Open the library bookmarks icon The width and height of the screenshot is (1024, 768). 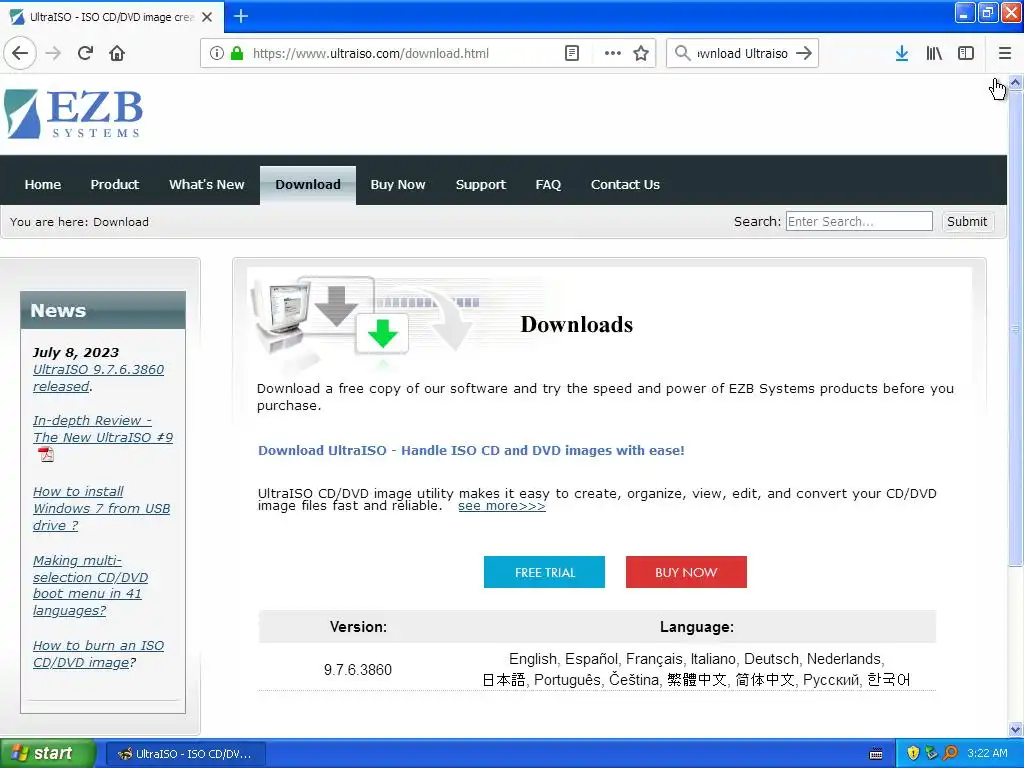[934, 53]
